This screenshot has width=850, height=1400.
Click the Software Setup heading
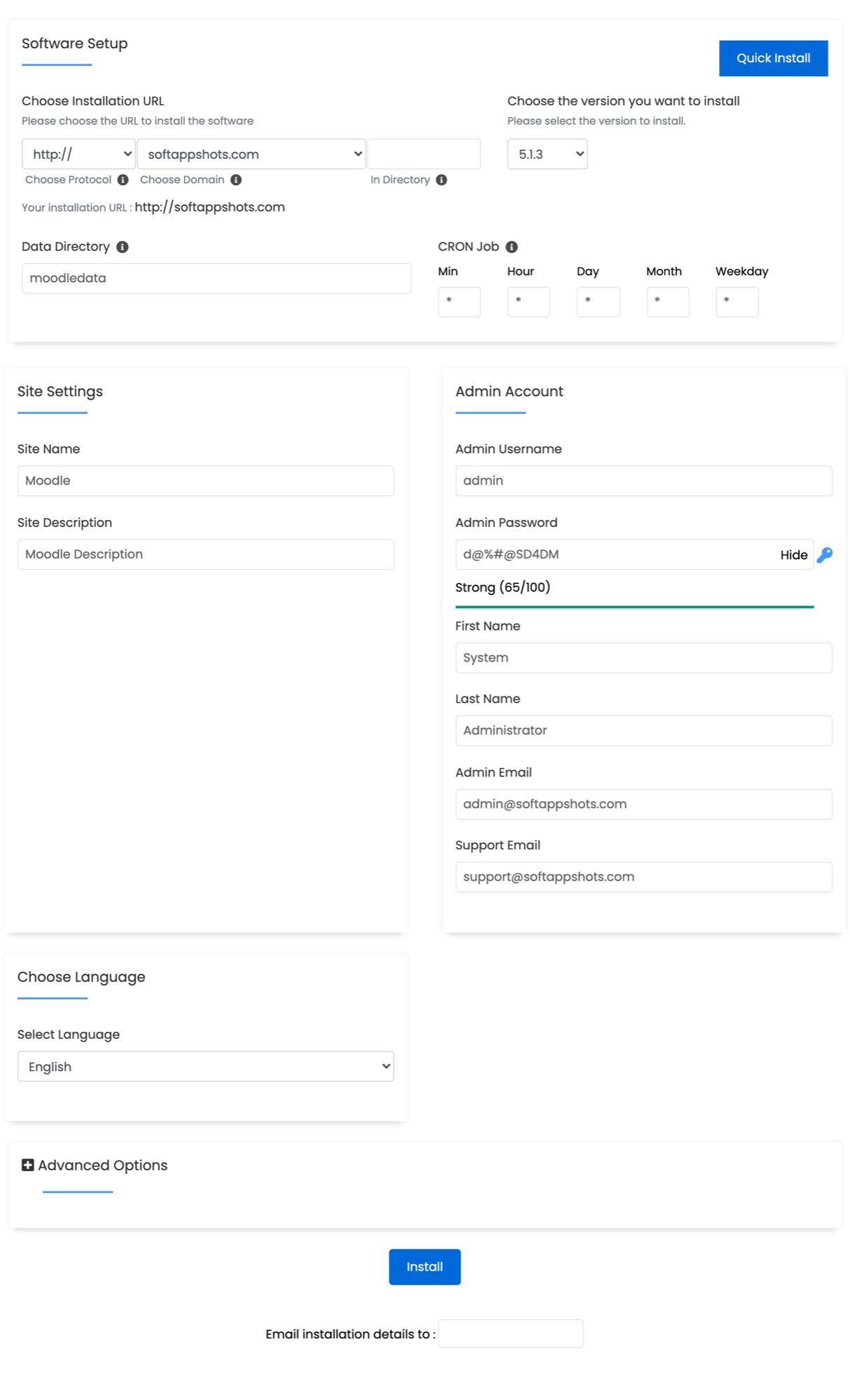click(75, 43)
